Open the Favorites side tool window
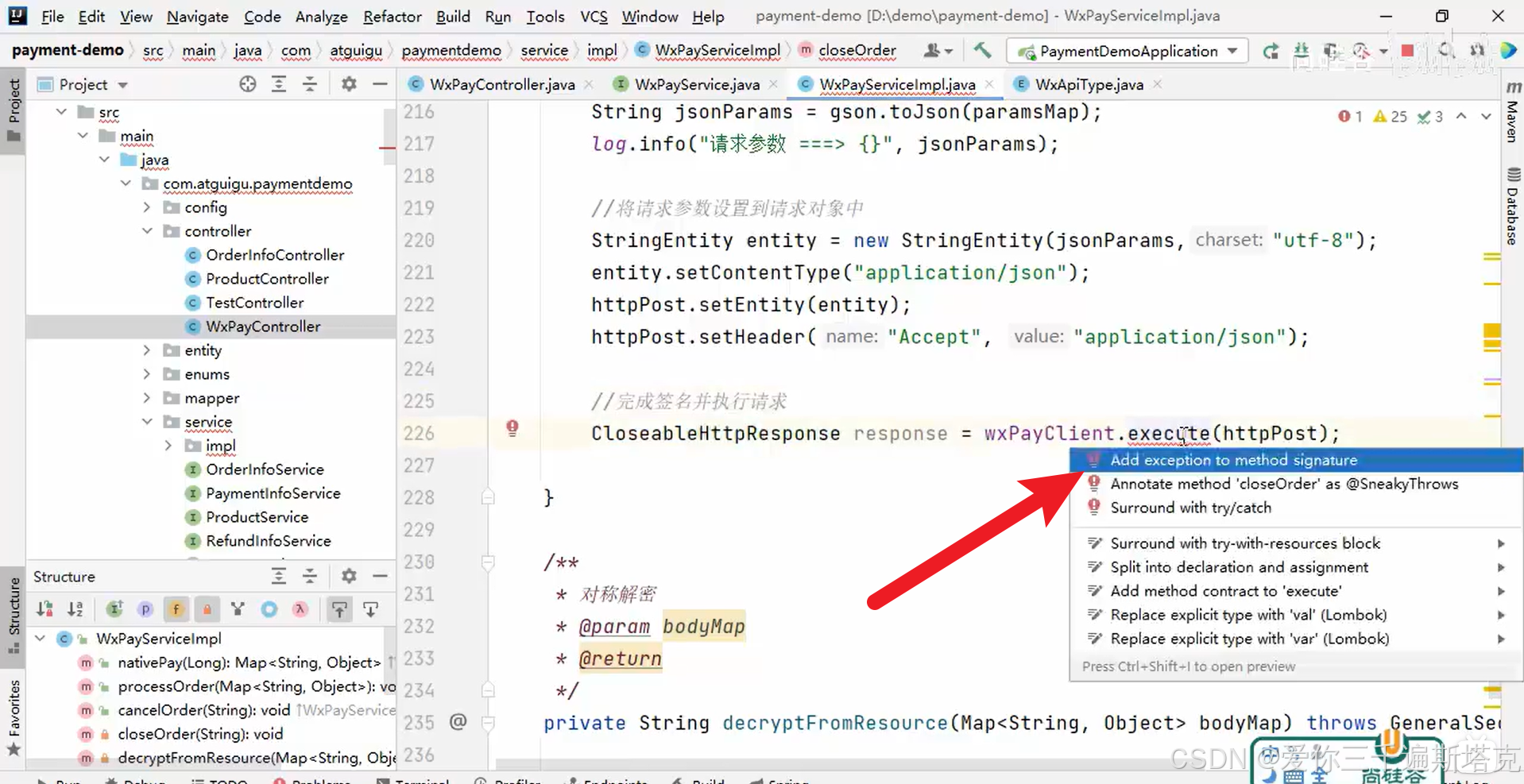The height and width of the screenshot is (784, 1524). click(x=14, y=717)
